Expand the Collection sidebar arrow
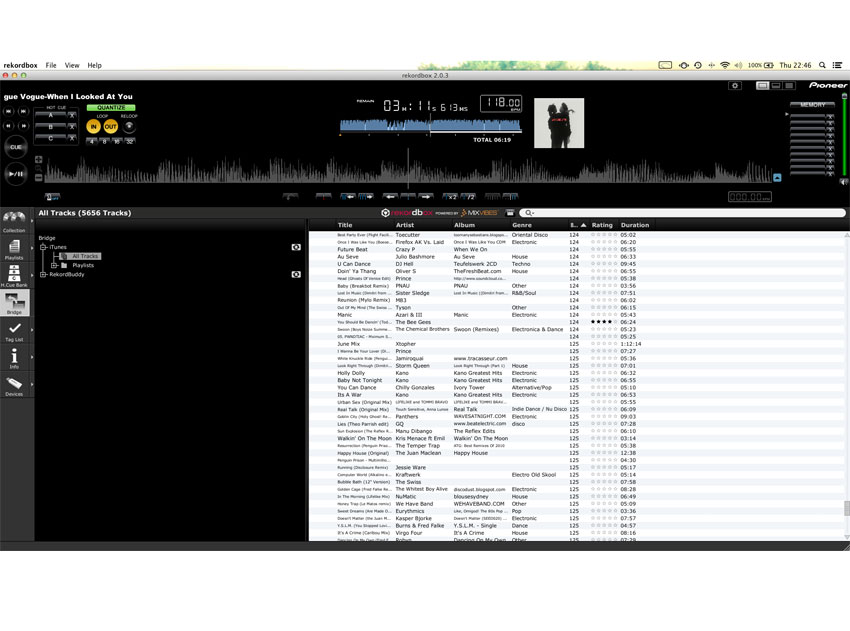Viewport: 850px width, 631px height. (32, 221)
